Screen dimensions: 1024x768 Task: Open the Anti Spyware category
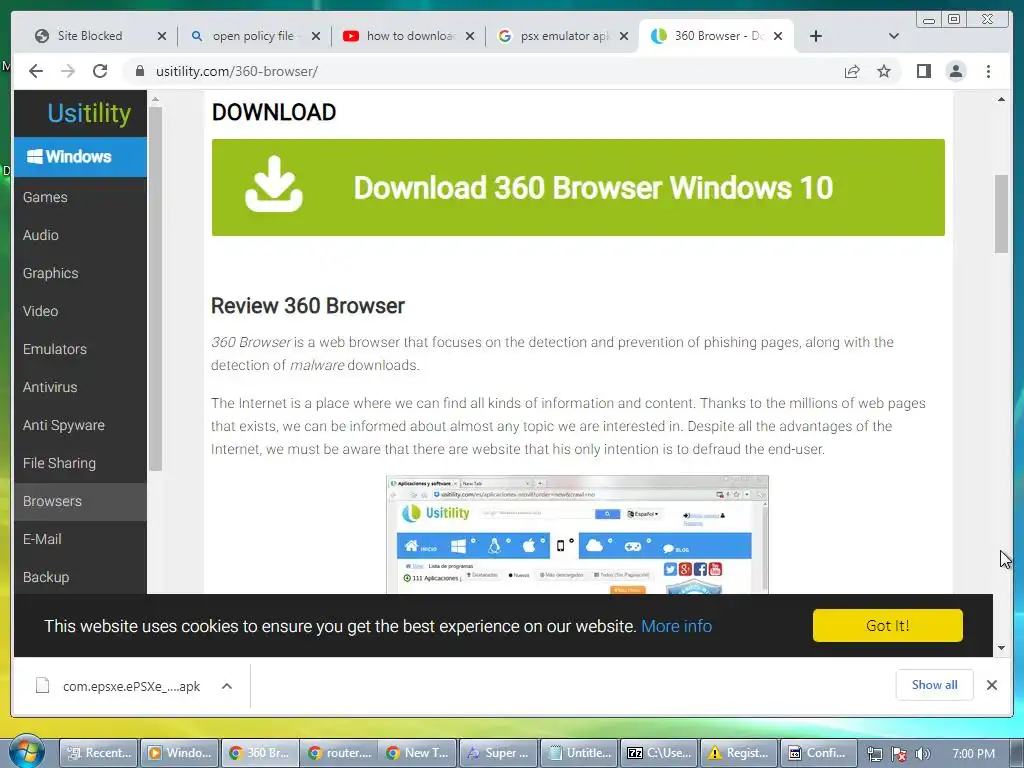click(80, 425)
